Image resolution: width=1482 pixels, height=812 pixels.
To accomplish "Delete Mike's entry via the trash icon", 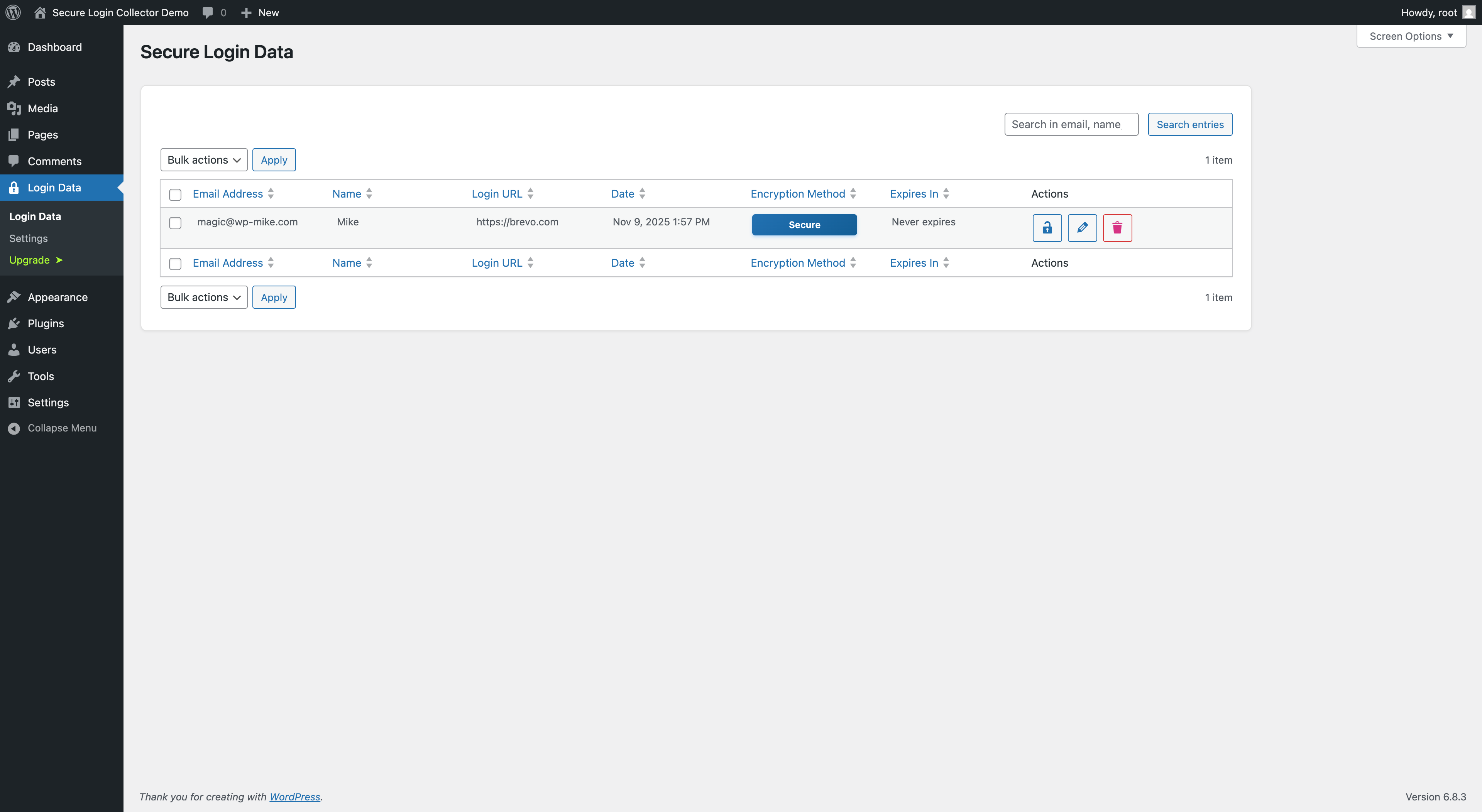I will [1117, 228].
